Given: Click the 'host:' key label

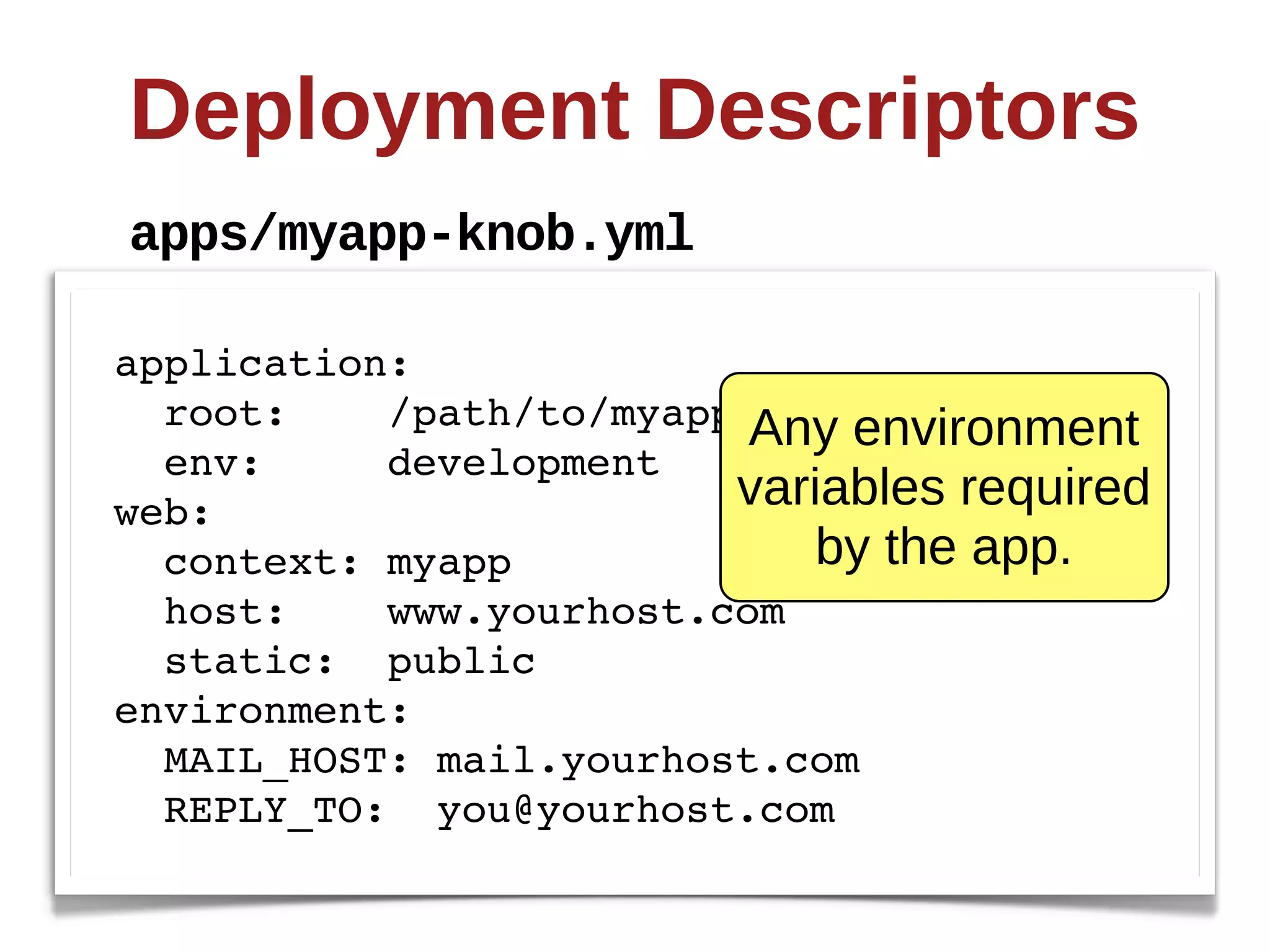Looking at the screenshot, I should 224,611.
